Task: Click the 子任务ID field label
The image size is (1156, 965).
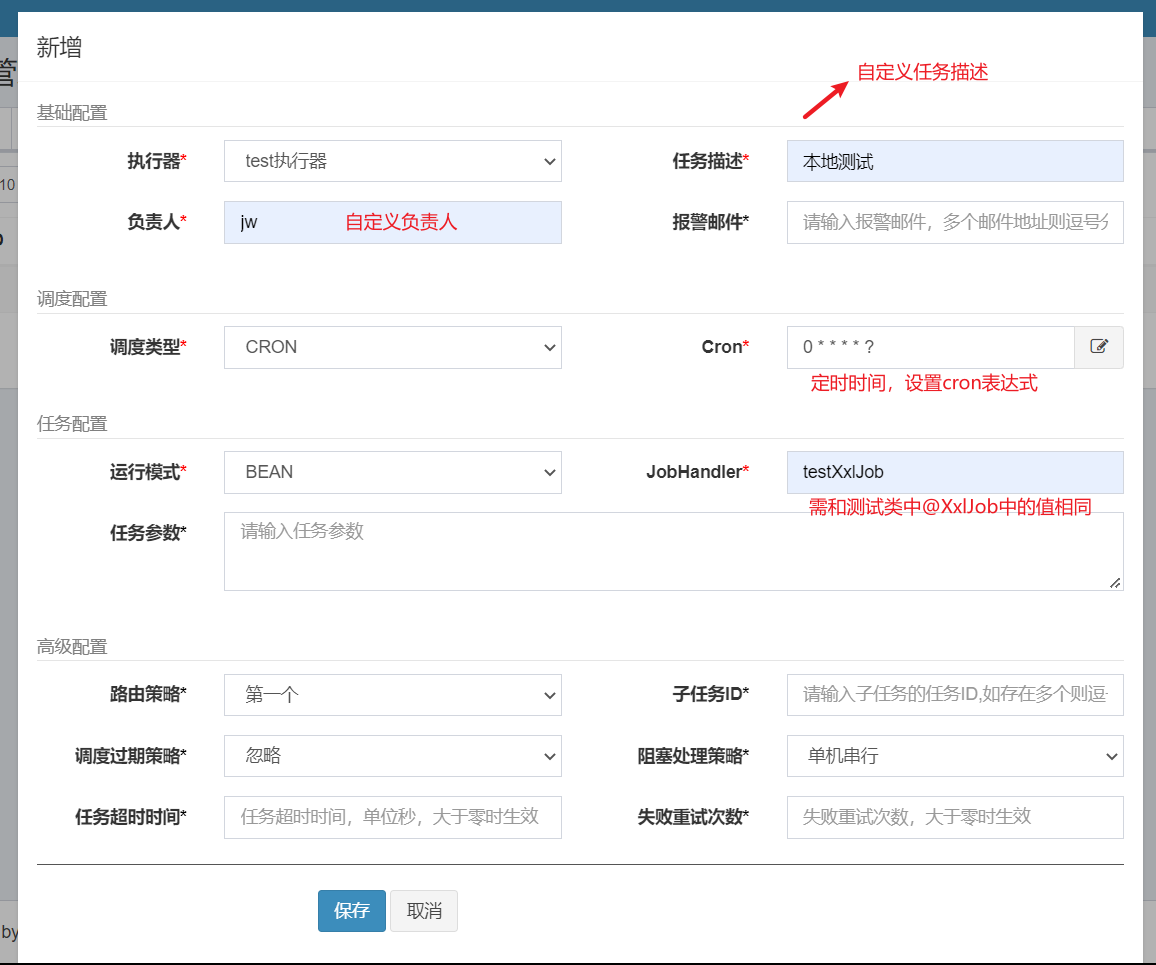Action: click(711, 694)
